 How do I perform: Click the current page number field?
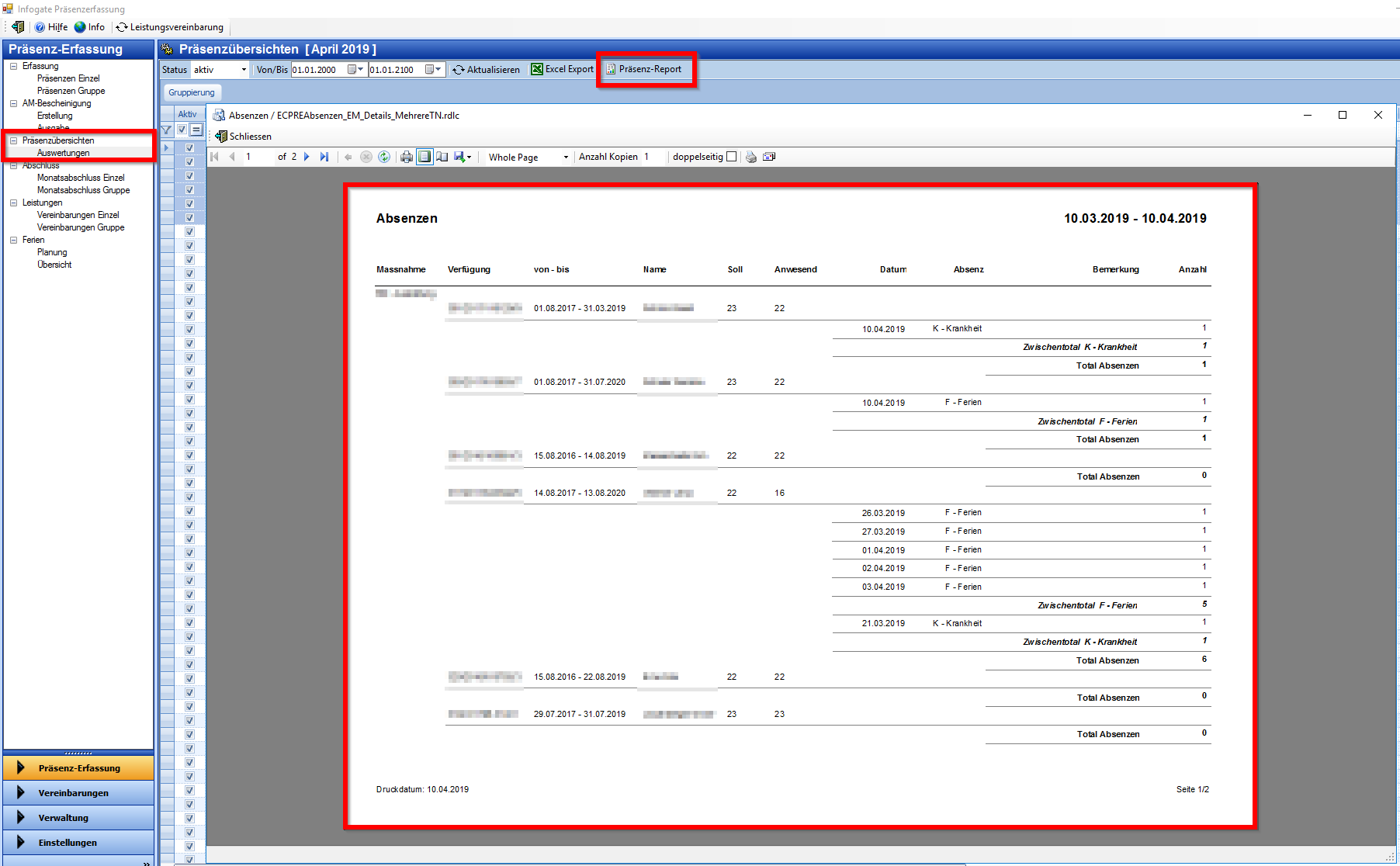coord(257,157)
